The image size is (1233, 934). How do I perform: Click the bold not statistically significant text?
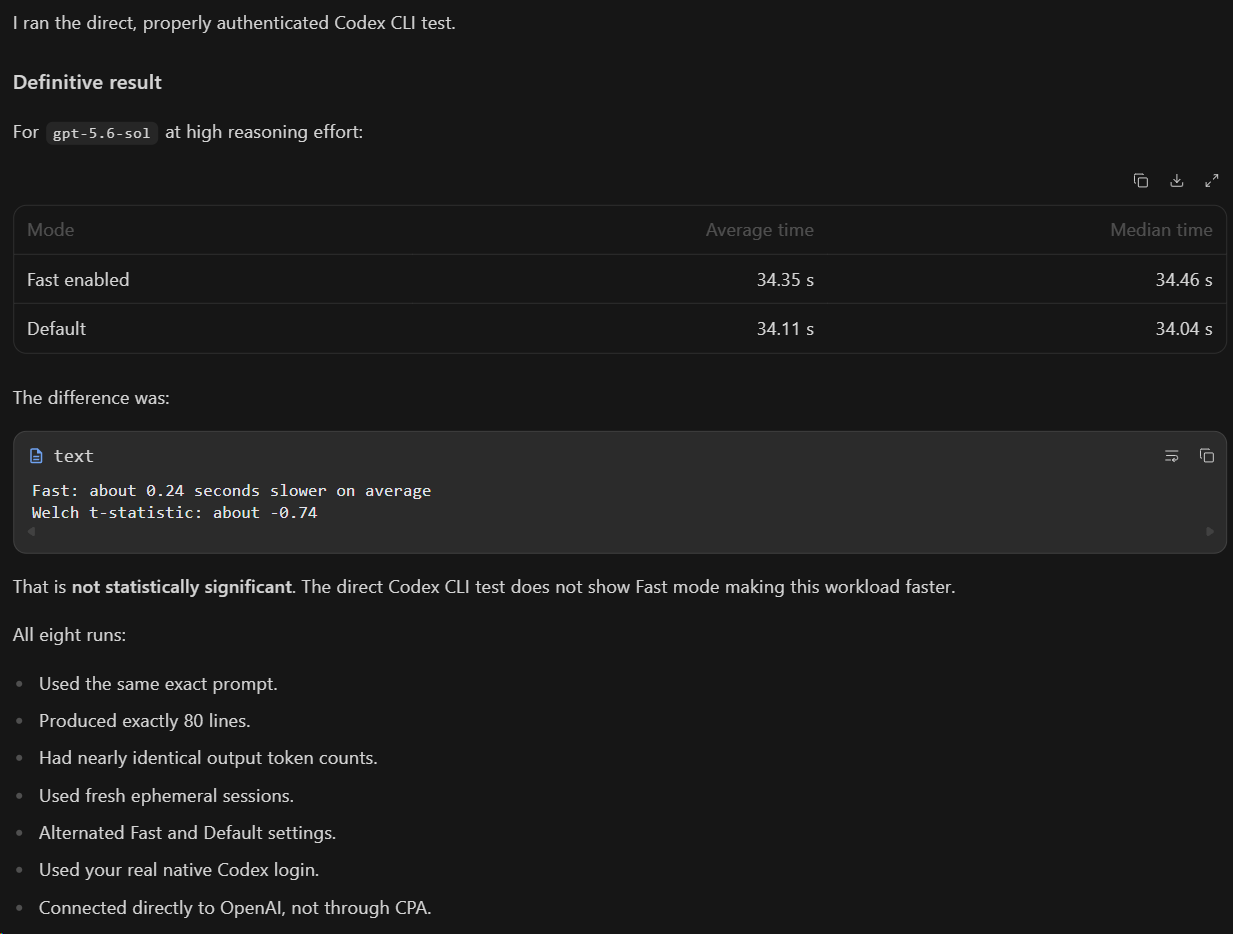[x=182, y=587]
